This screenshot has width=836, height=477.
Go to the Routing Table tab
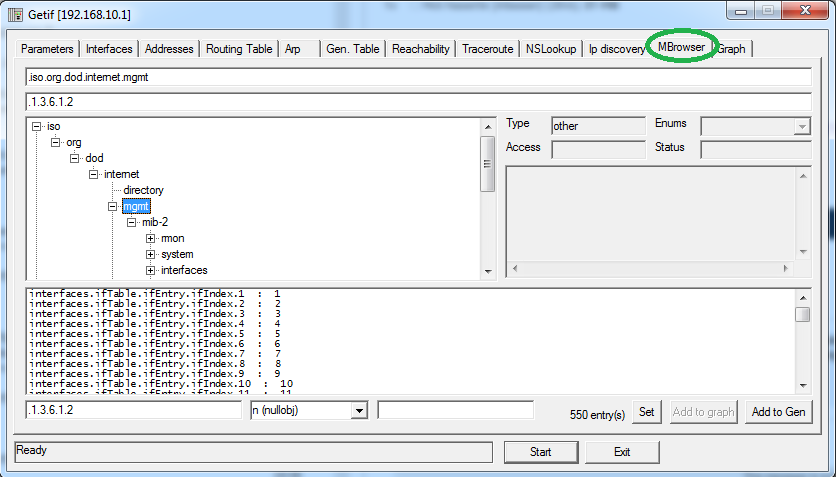click(239, 49)
